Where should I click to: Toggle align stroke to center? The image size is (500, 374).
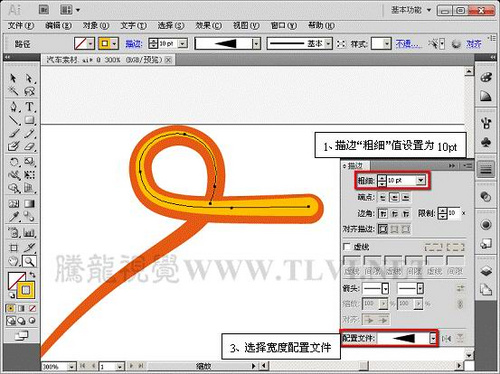[x=383, y=229]
